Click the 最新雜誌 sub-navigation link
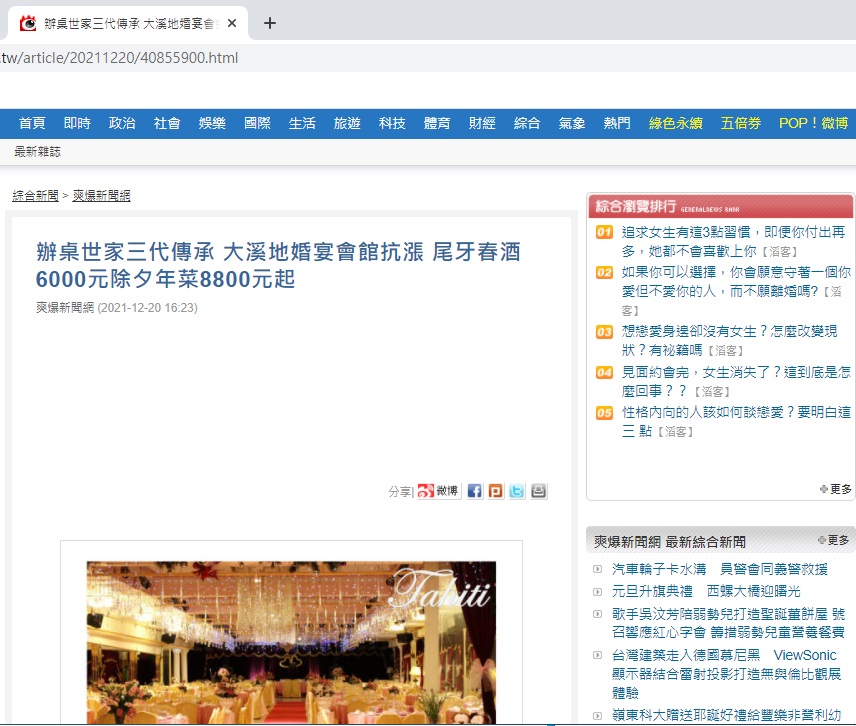The image size is (856, 726). (37, 152)
